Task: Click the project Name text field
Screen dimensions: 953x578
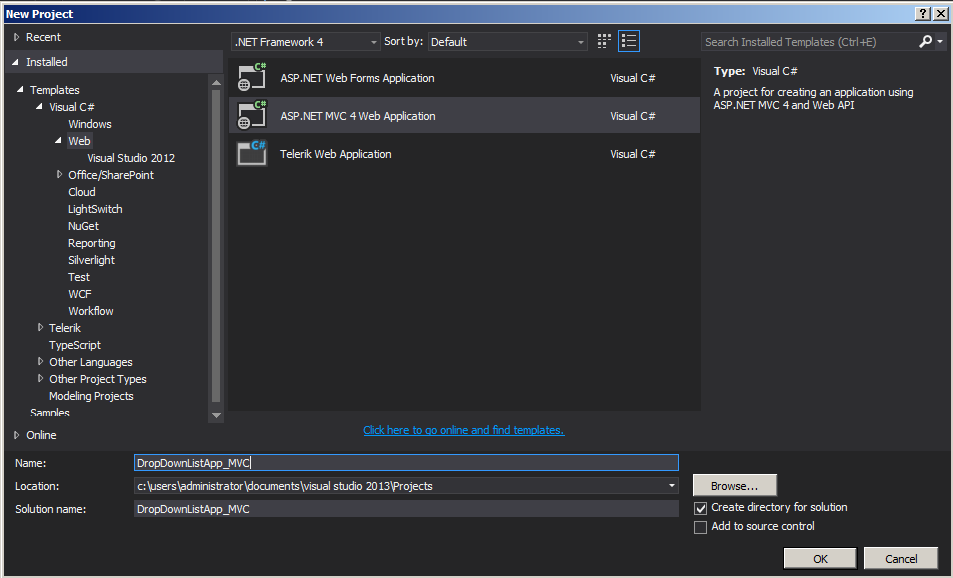Action: (x=406, y=463)
